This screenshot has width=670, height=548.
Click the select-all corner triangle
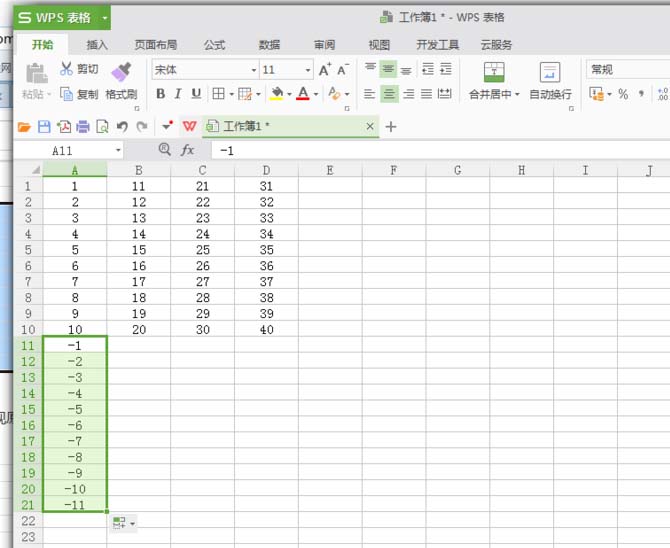[x=36, y=170]
